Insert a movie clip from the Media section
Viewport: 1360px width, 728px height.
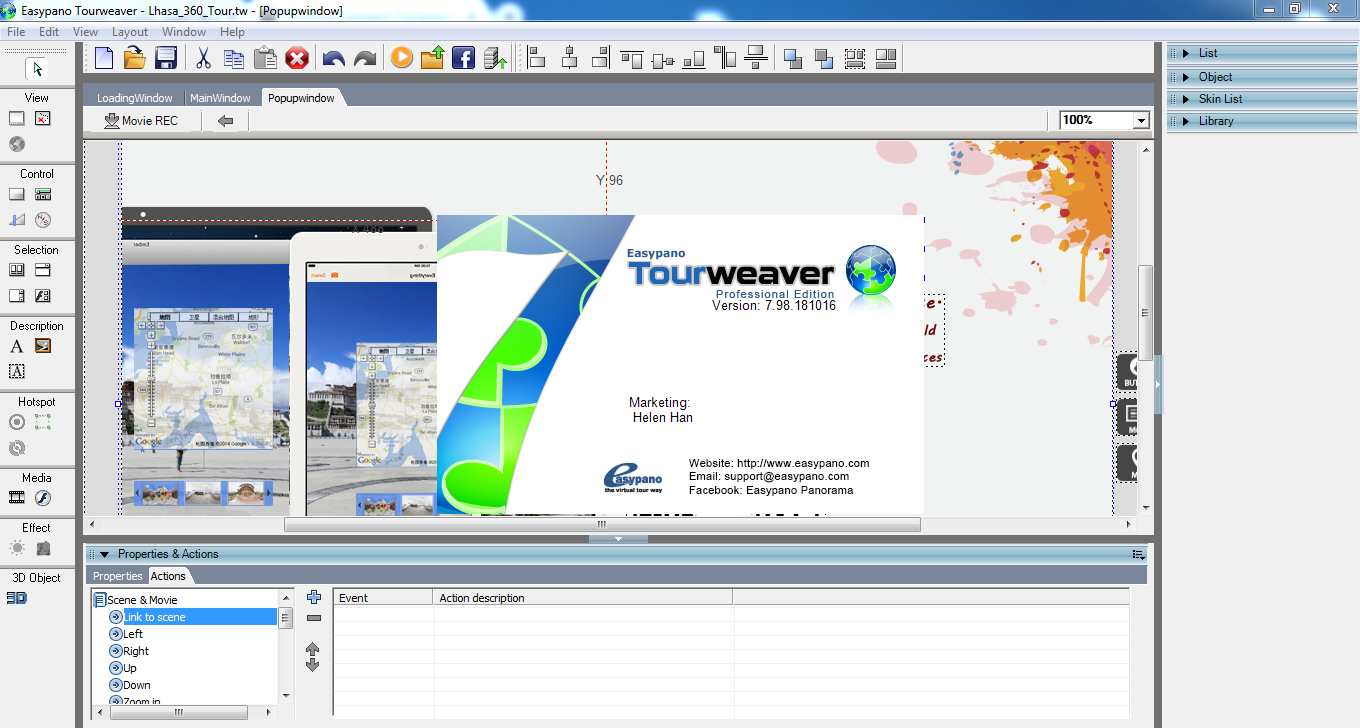point(17,498)
